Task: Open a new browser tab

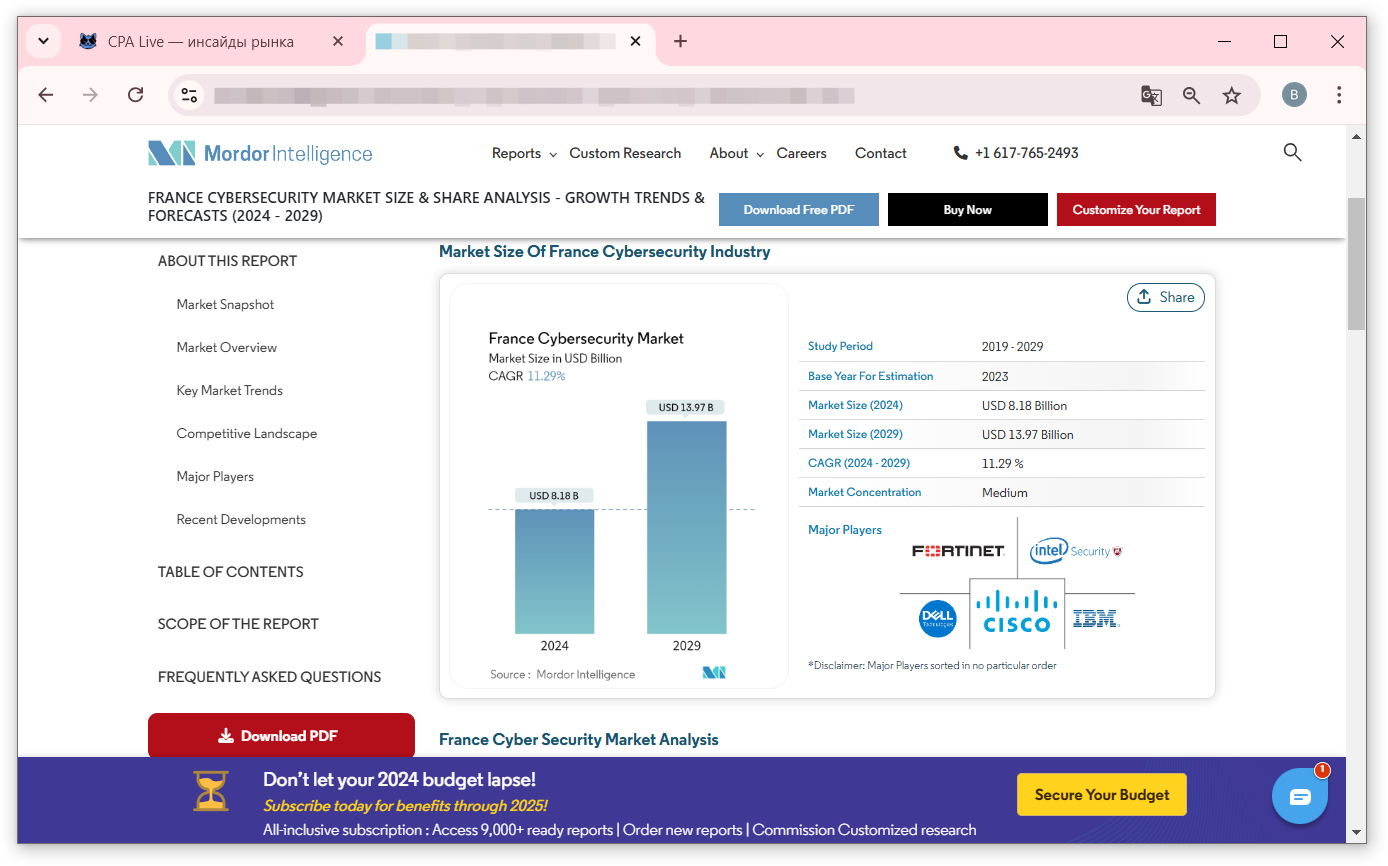Action: [680, 41]
